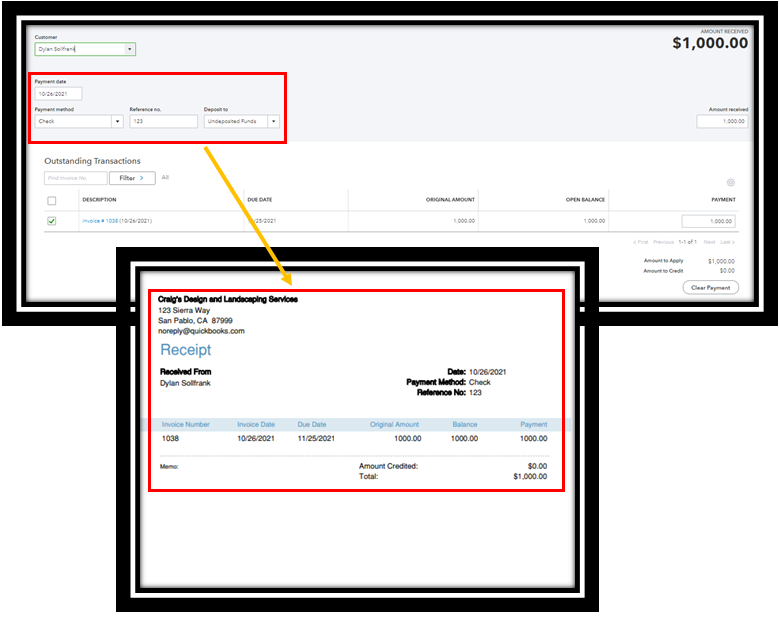779x621 pixels.
Task: Expand the Customer dropdown arrow
Action: click(130, 49)
